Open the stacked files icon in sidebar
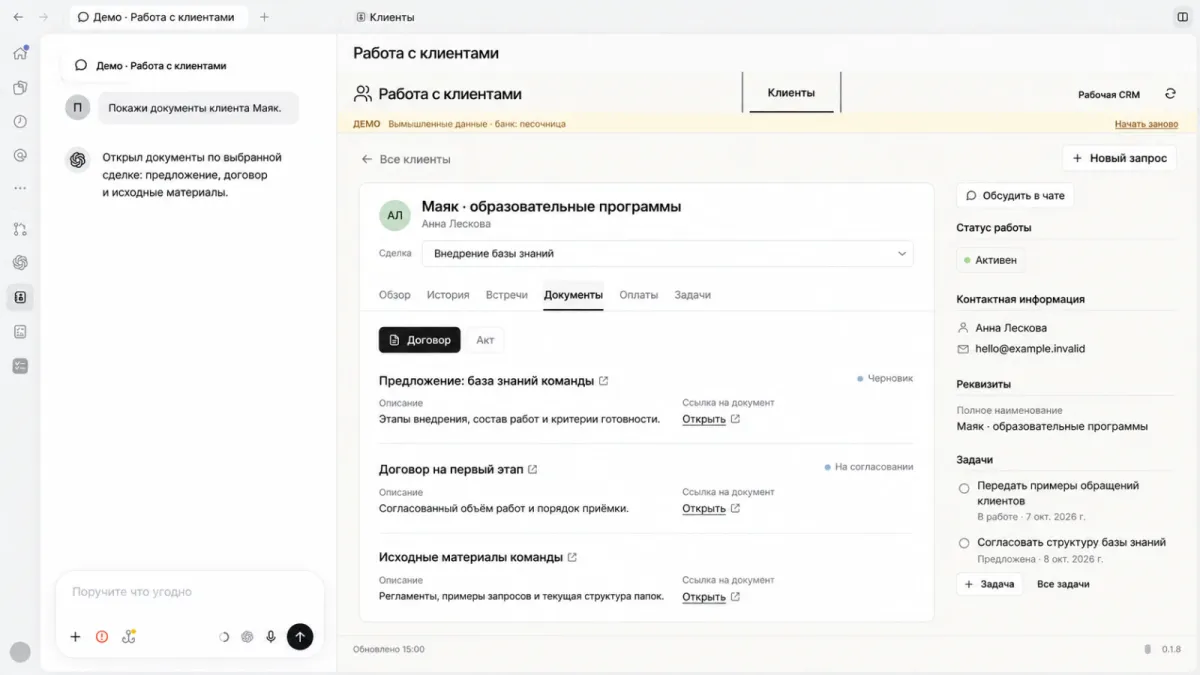1200x675 pixels. coord(20,87)
